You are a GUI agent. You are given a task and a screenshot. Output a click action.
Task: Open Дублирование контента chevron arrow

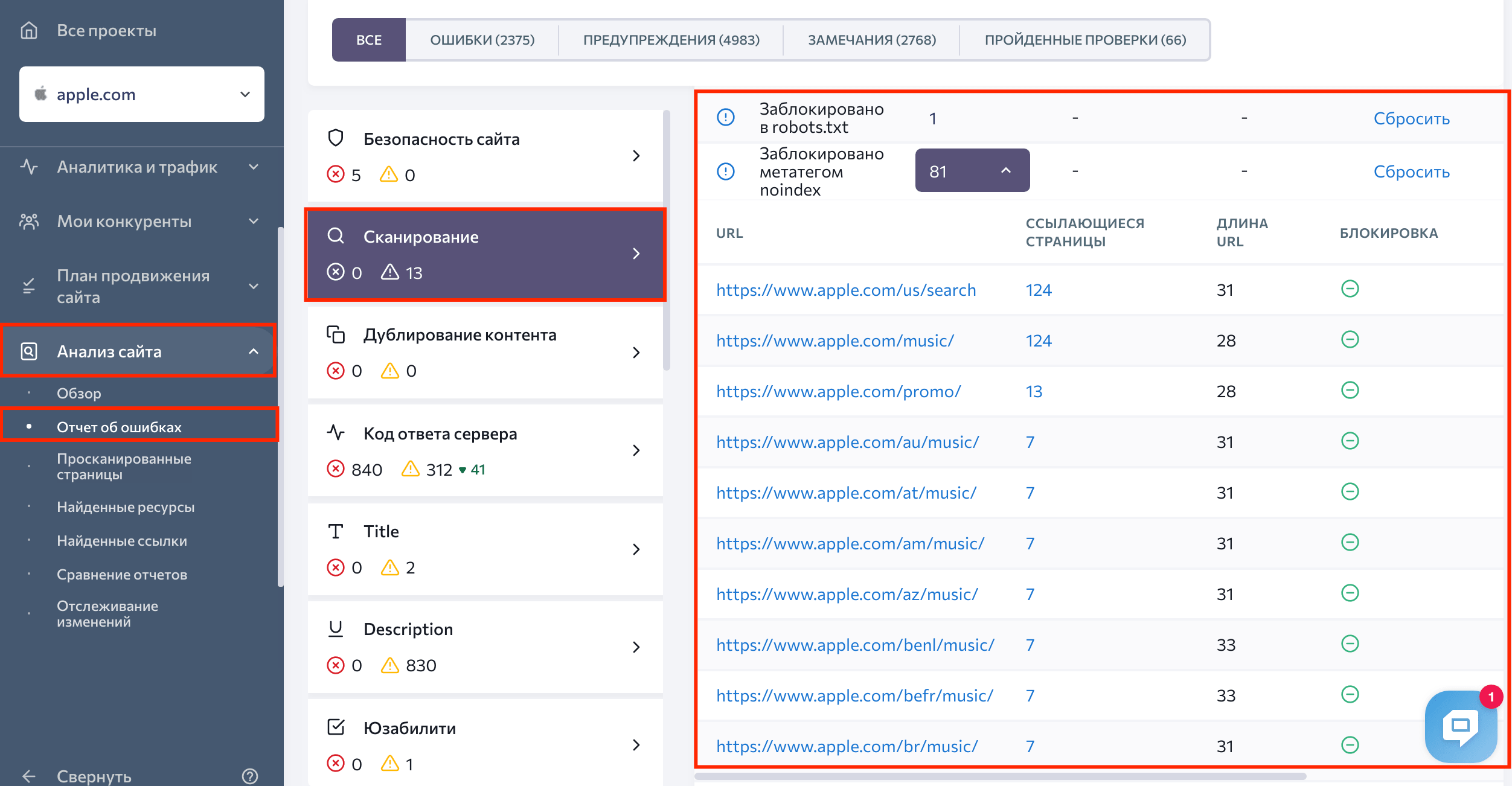636,353
